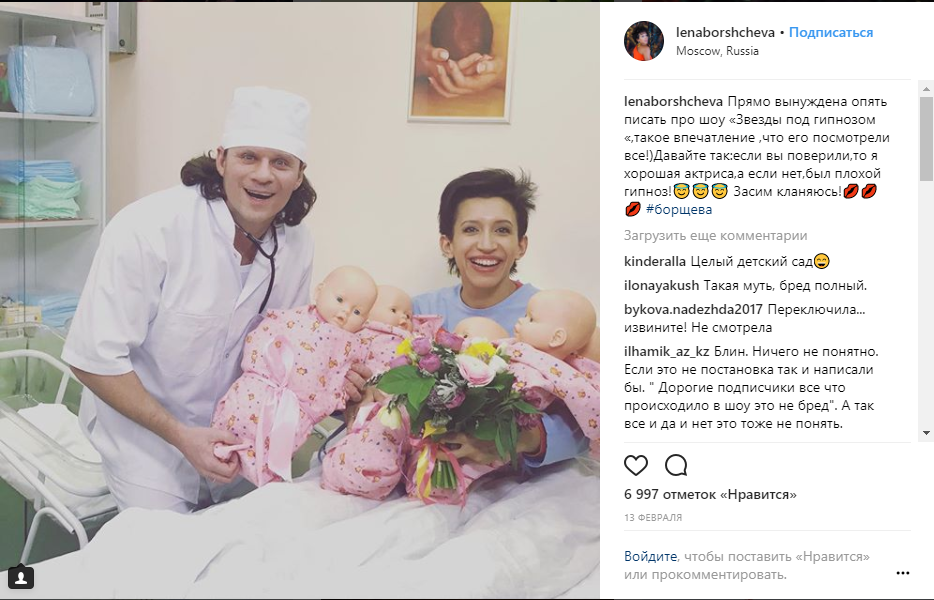Open the three-dots more options menu
934x600 pixels.
pyautogui.click(x=902, y=573)
